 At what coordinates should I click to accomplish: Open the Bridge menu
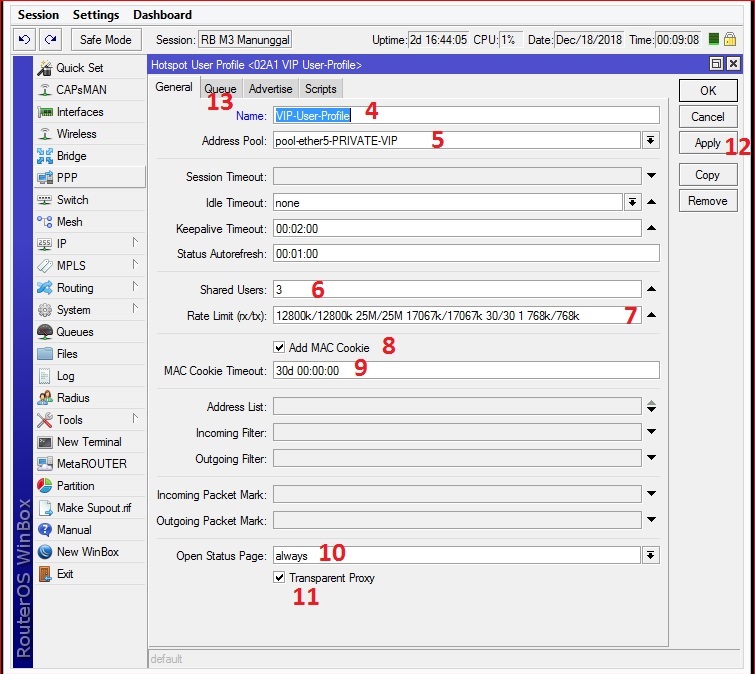90,156
